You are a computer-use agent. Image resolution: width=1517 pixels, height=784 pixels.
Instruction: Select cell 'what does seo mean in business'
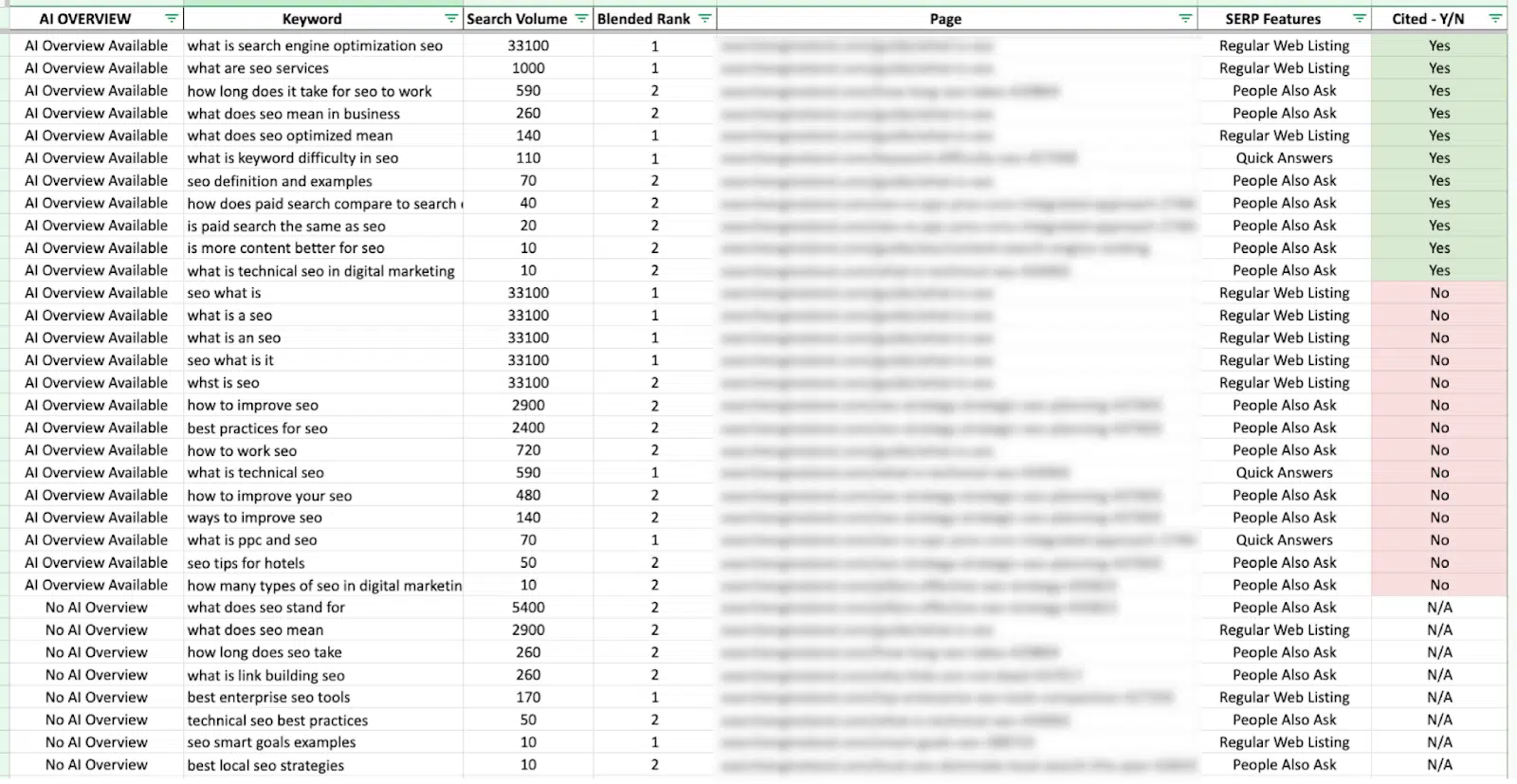(323, 114)
